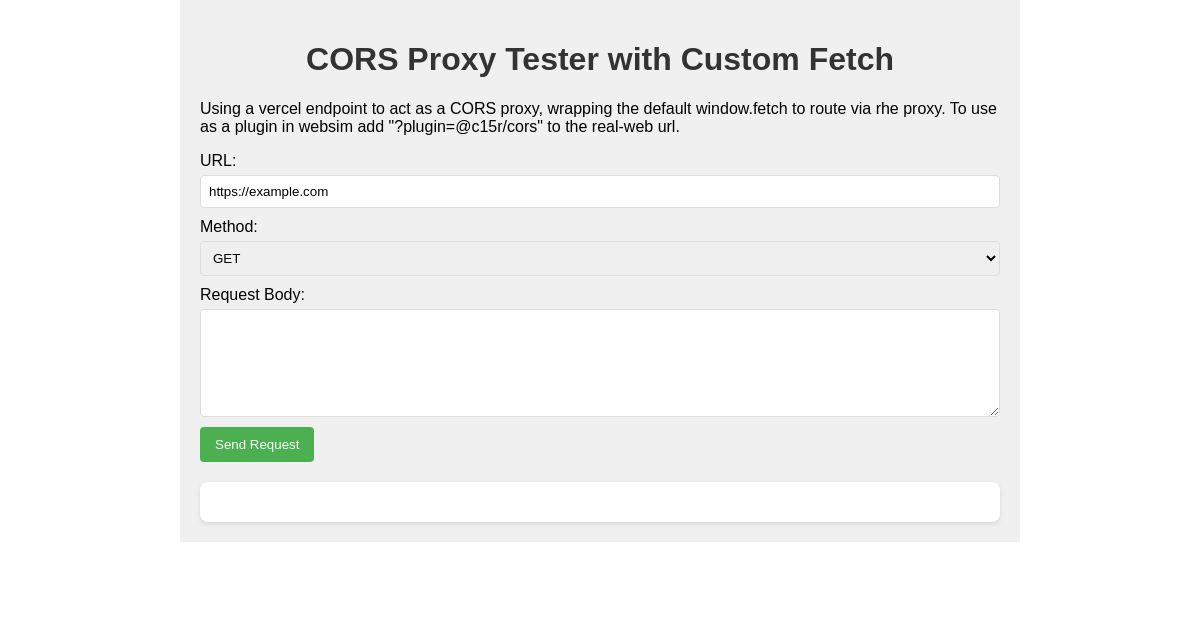1200x630 pixels.
Task: Click the white page margin left of form
Action: coord(90,300)
